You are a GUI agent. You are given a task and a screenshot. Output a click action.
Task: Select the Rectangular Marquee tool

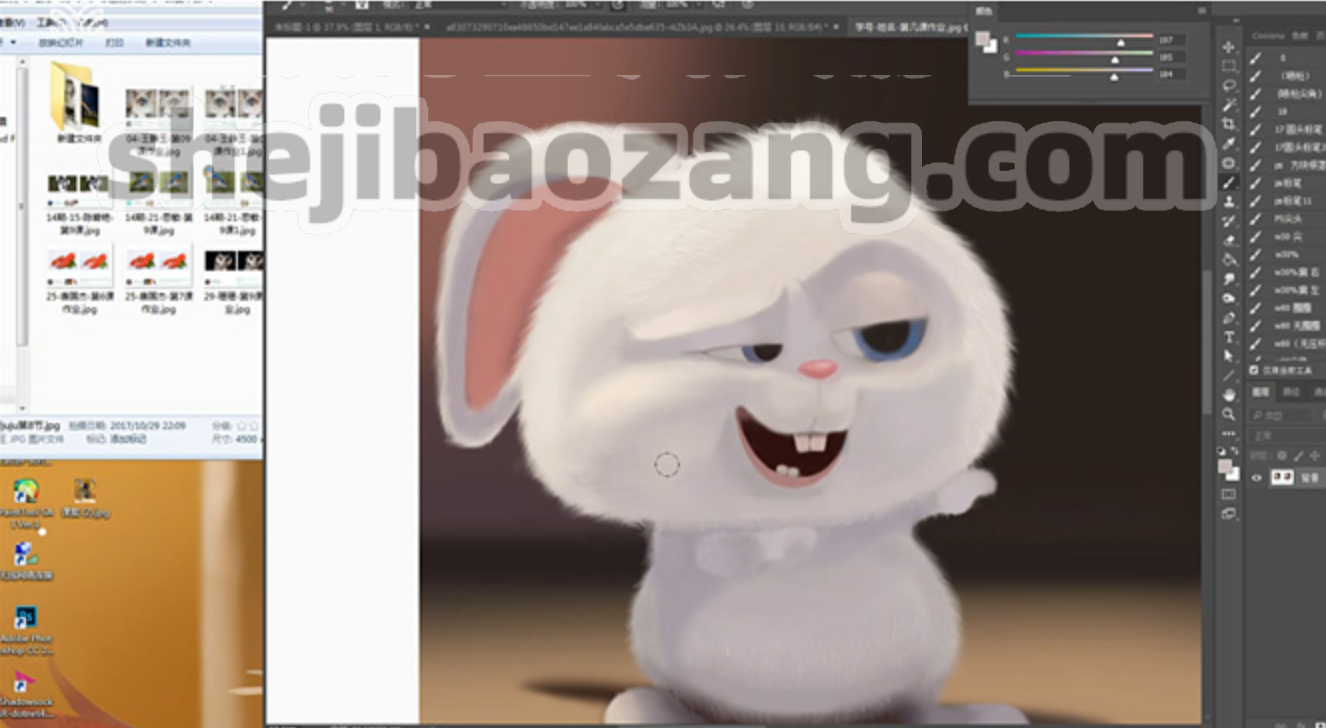coord(1229,67)
